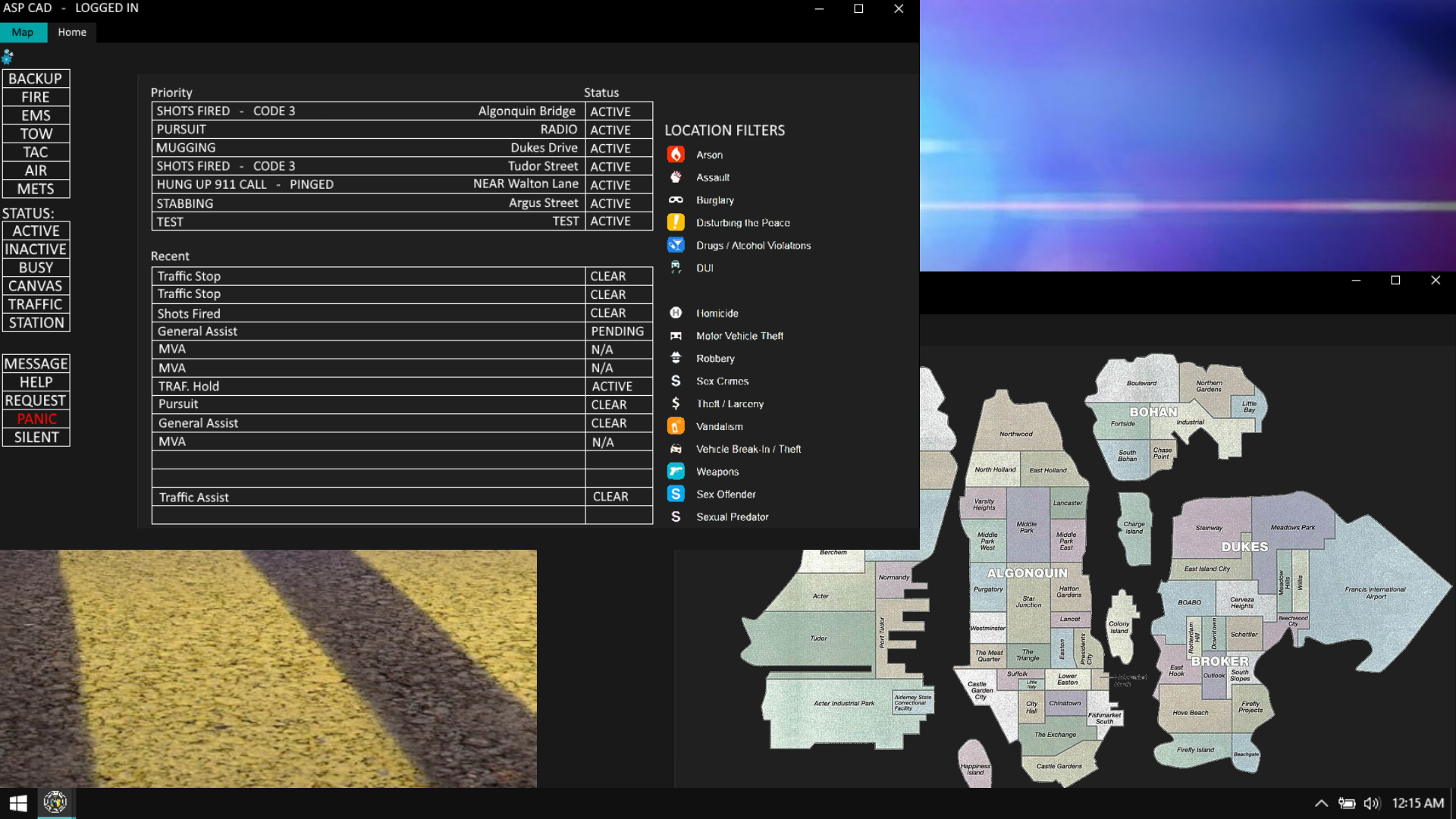Click the Disturbing the Peace exclamation icon
The image size is (1456, 819).
point(676,222)
